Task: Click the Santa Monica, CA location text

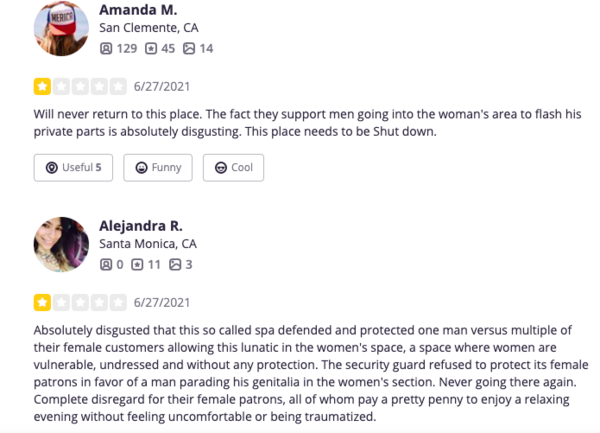Action: click(148, 244)
